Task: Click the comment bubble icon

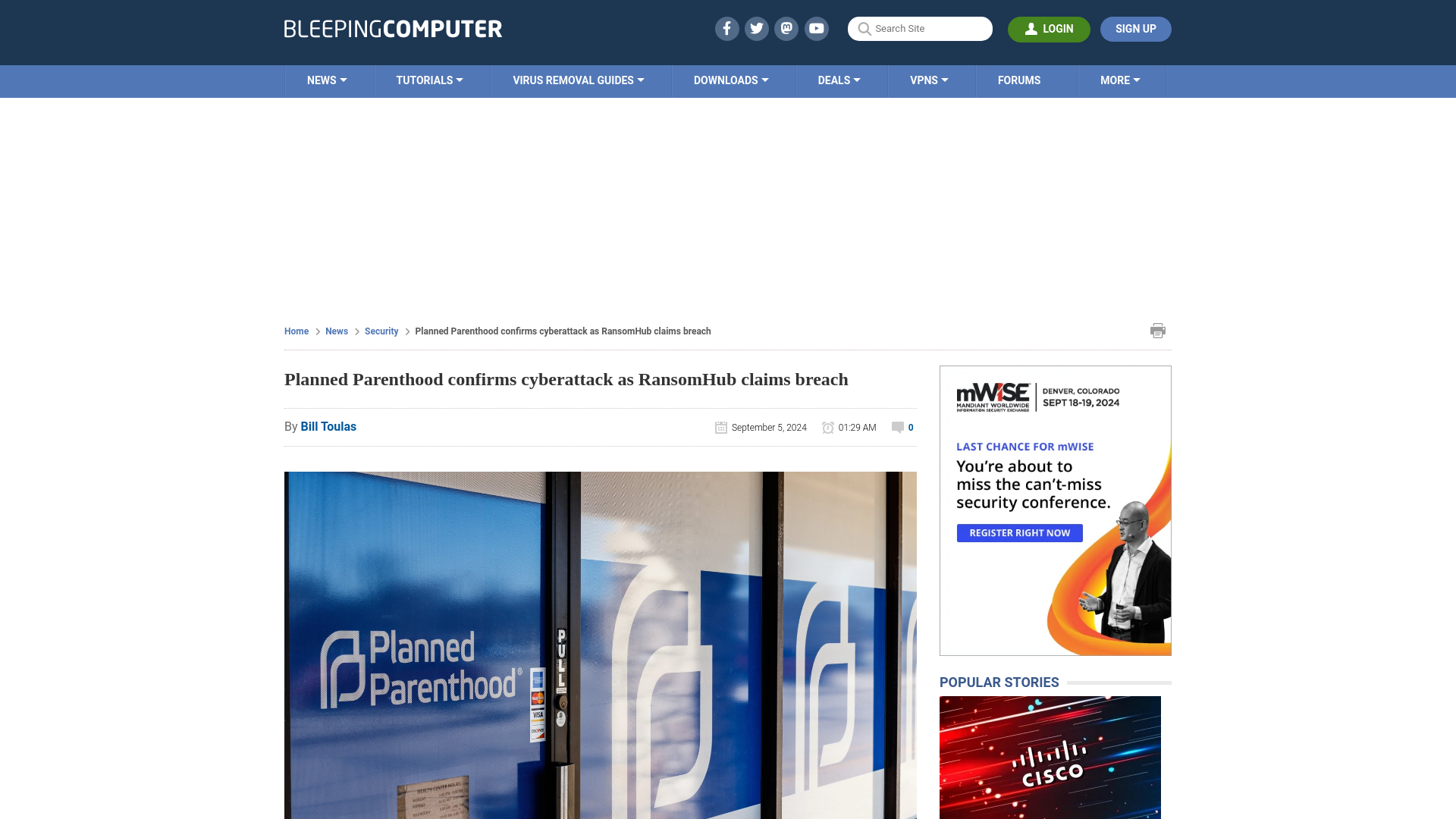Action: [897, 427]
